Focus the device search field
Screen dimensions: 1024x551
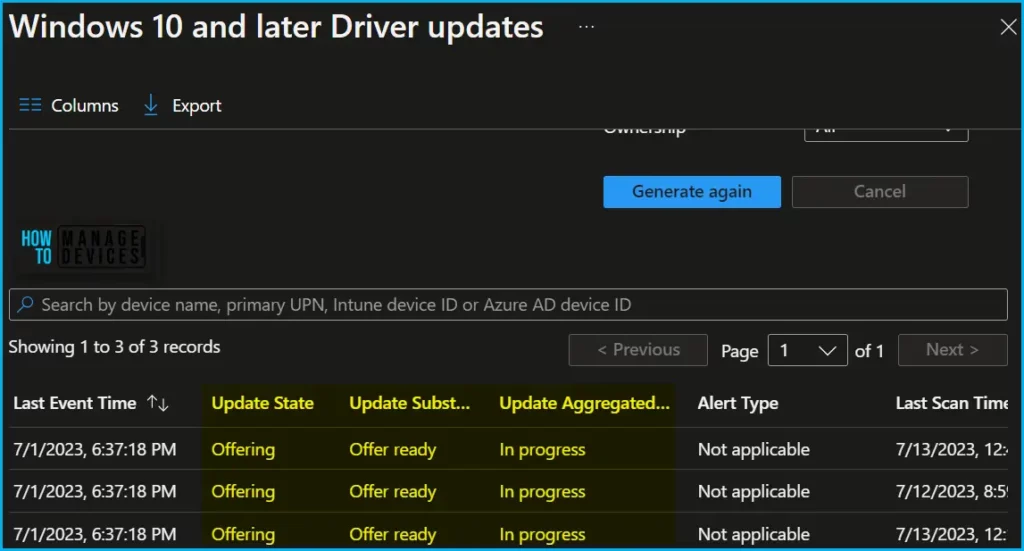[508, 304]
